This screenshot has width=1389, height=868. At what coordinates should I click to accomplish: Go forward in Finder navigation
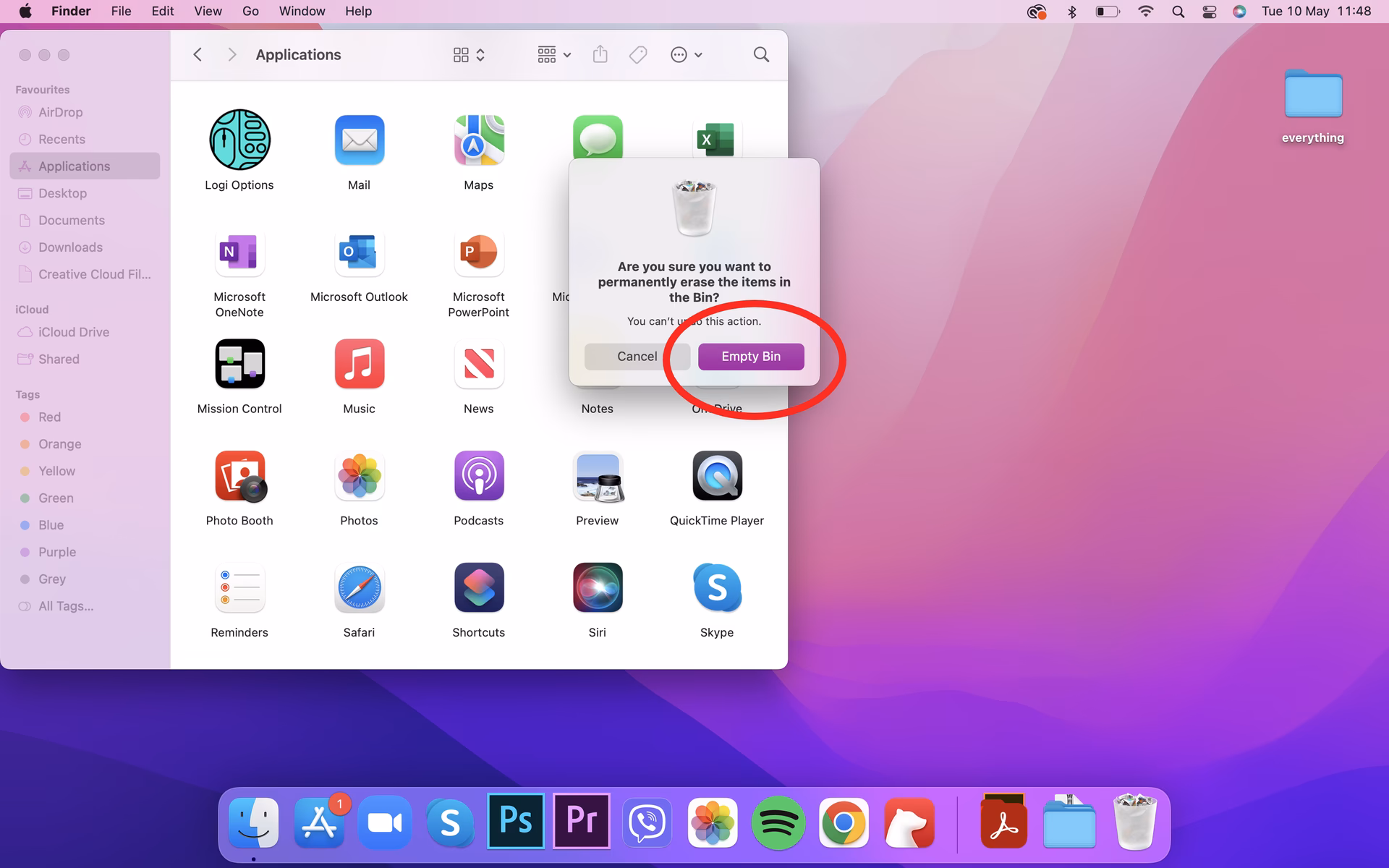click(x=231, y=55)
